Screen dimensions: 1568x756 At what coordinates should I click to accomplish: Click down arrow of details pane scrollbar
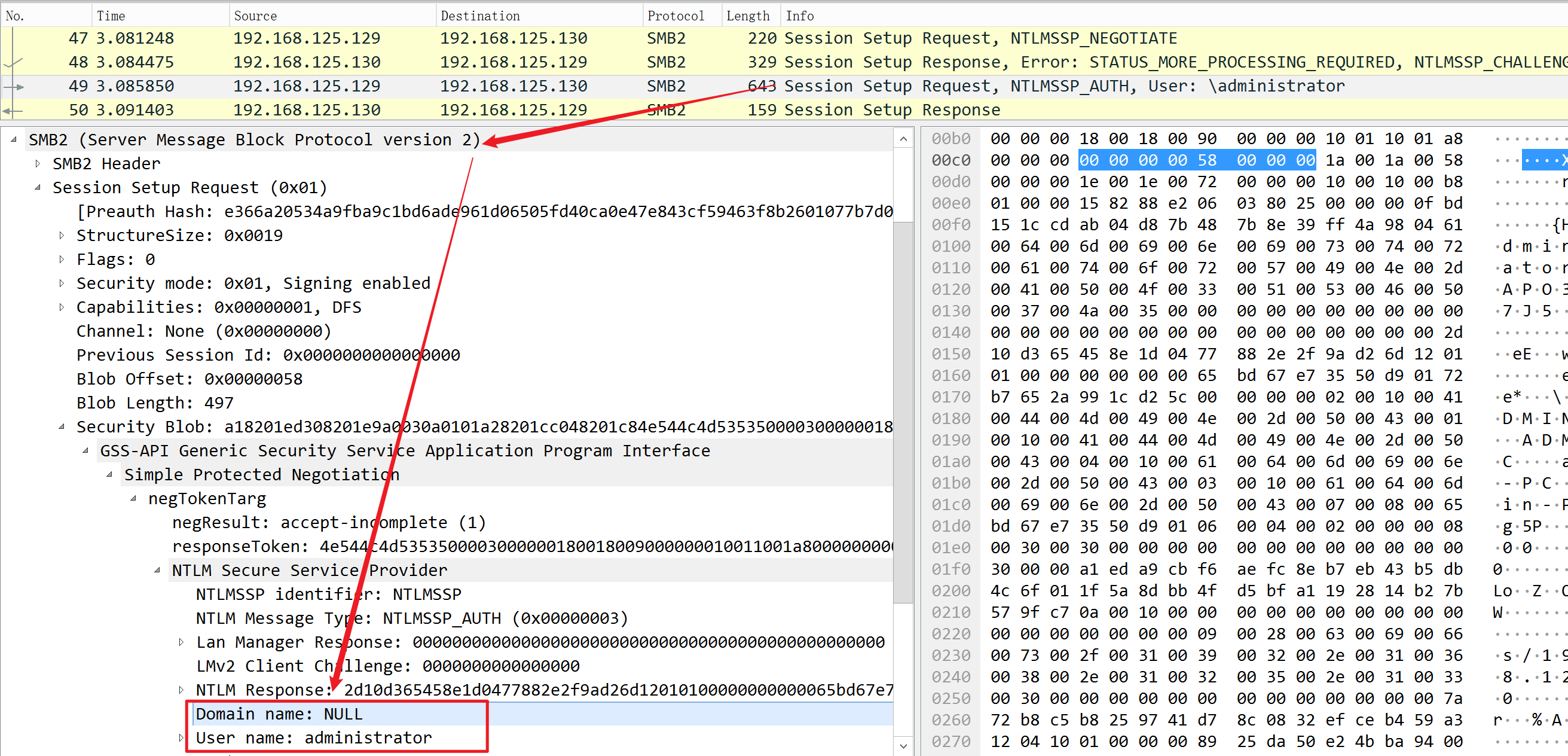click(903, 746)
